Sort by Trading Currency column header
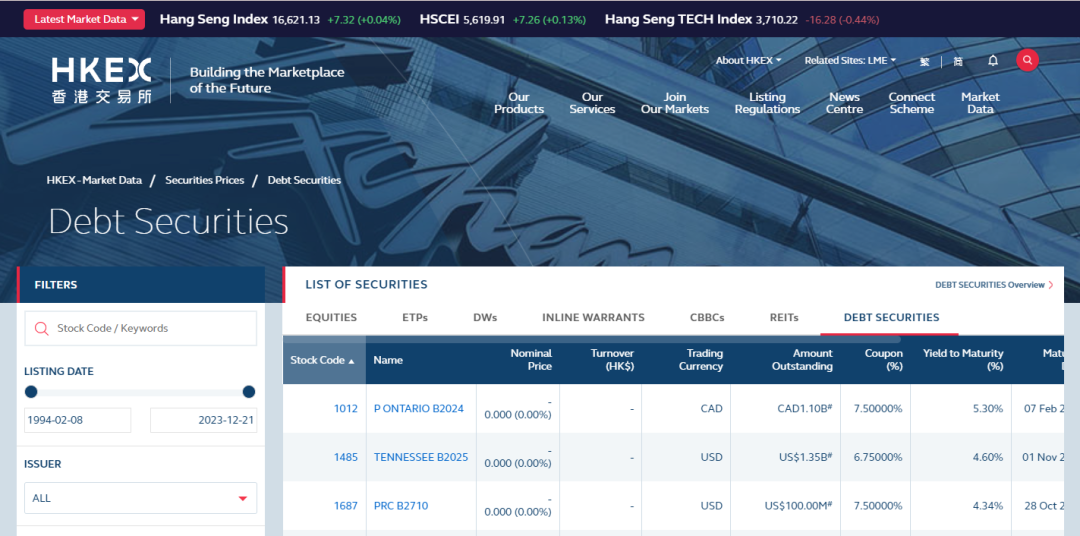The image size is (1080, 536). click(x=700, y=360)
